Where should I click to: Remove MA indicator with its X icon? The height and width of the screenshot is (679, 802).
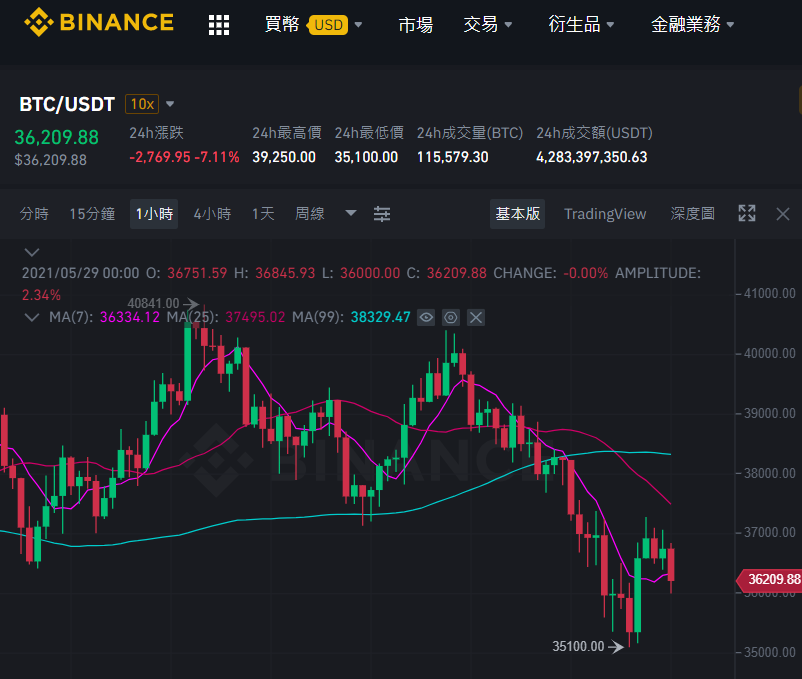pyautogui.click(x=476, y=318)
